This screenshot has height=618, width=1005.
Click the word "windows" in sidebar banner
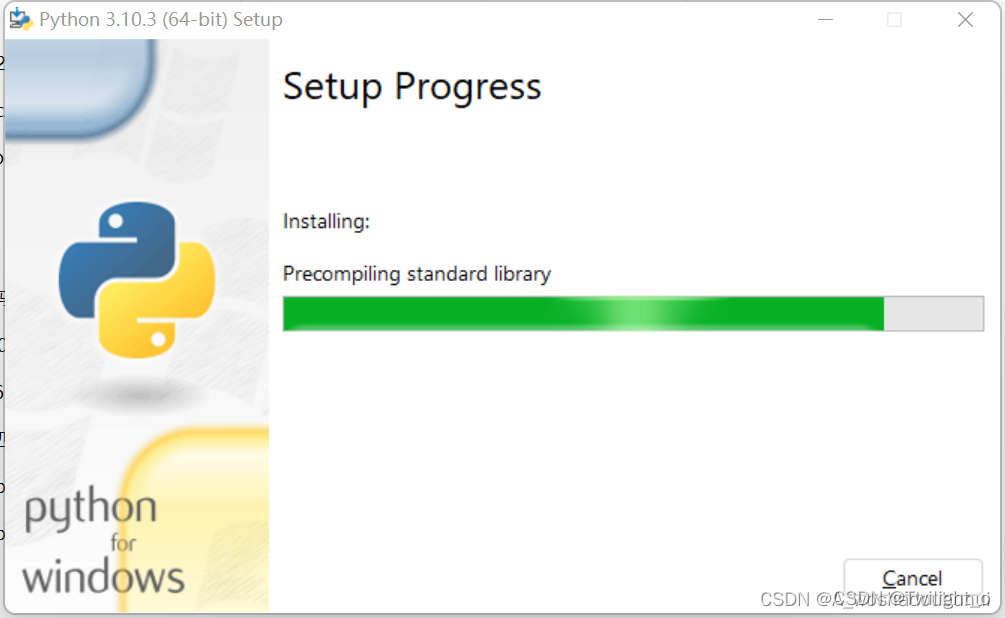tap(103, 577)
